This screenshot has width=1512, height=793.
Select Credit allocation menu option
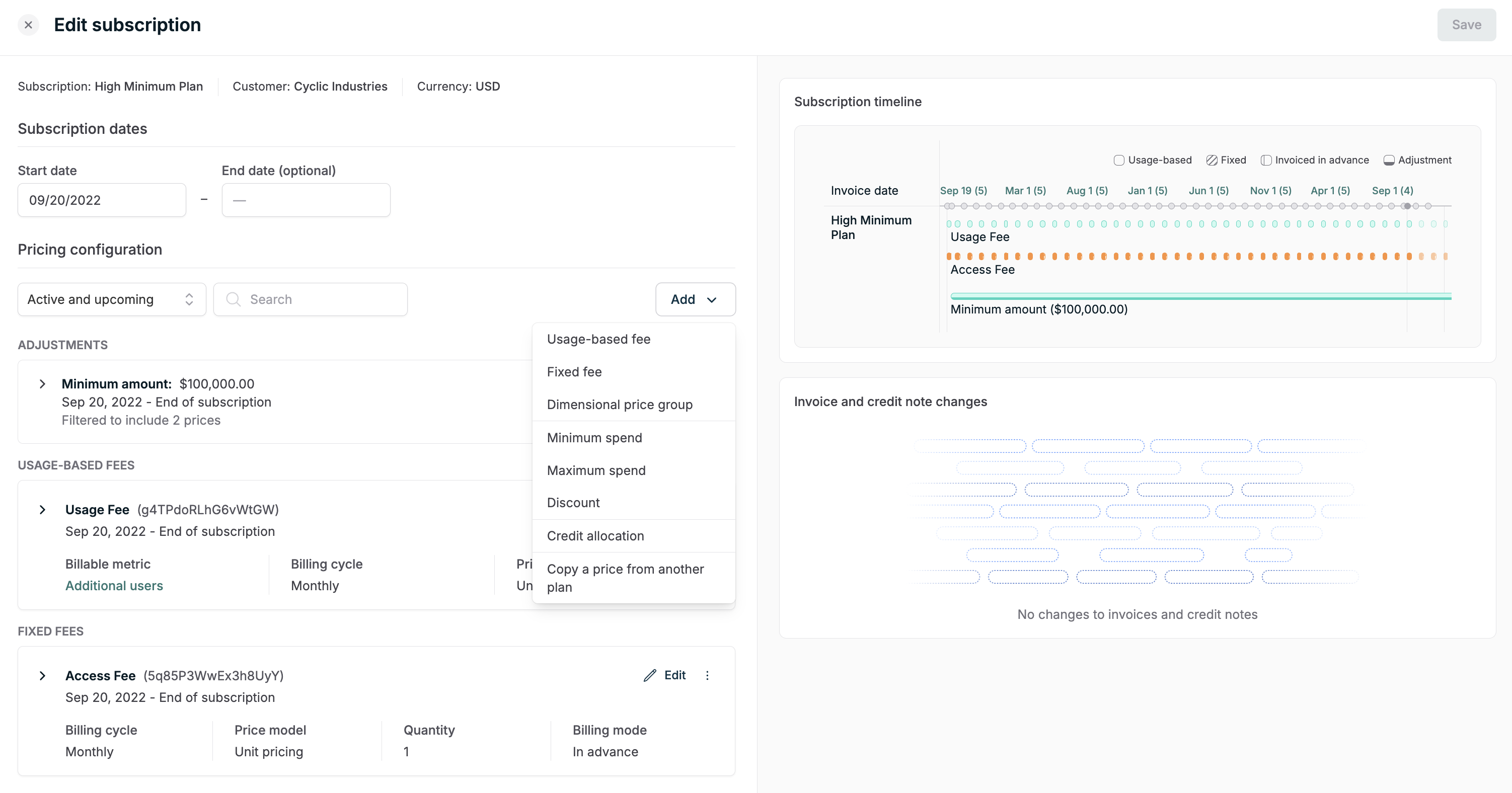595,536
